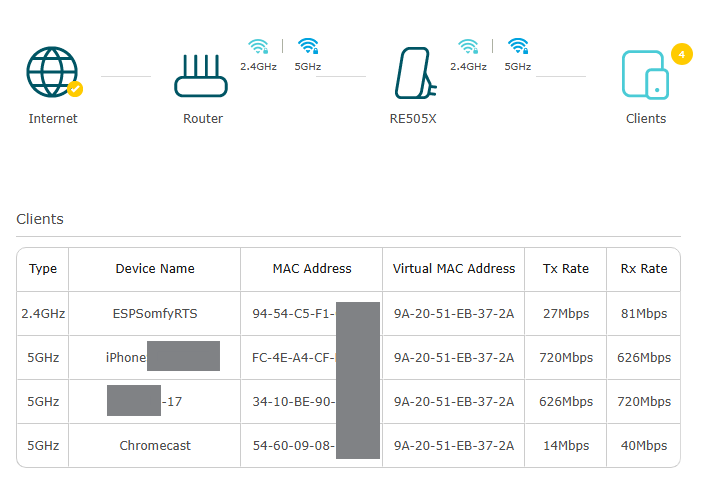Screen dimensions: 713x485
Task: Click the Virtual MAC Address column header
Action: (x=454, y=269)
